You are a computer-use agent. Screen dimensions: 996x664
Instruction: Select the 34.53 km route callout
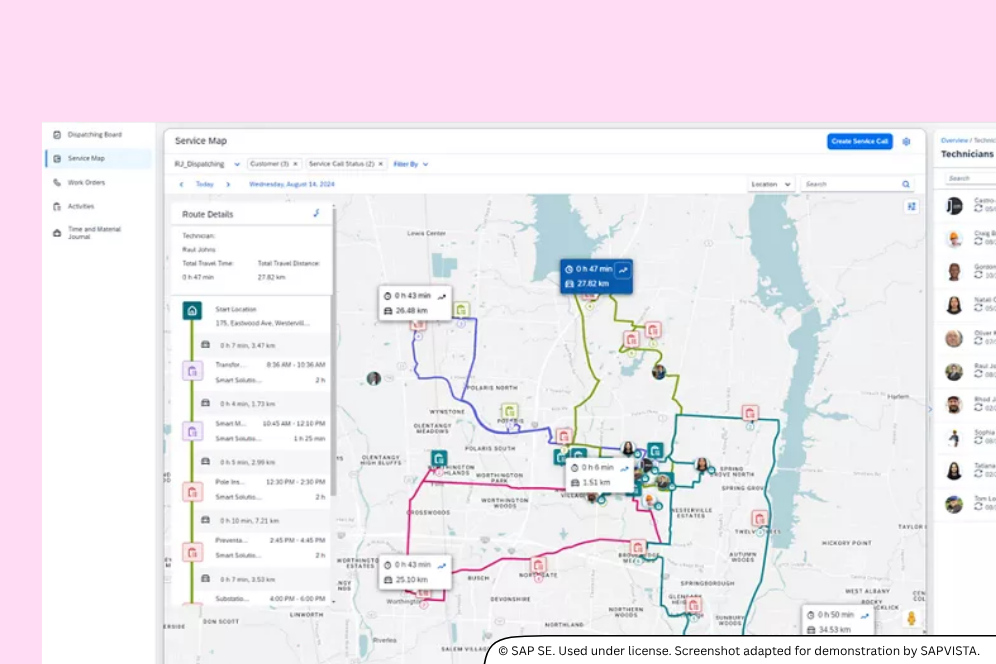[x=837, y=621]
